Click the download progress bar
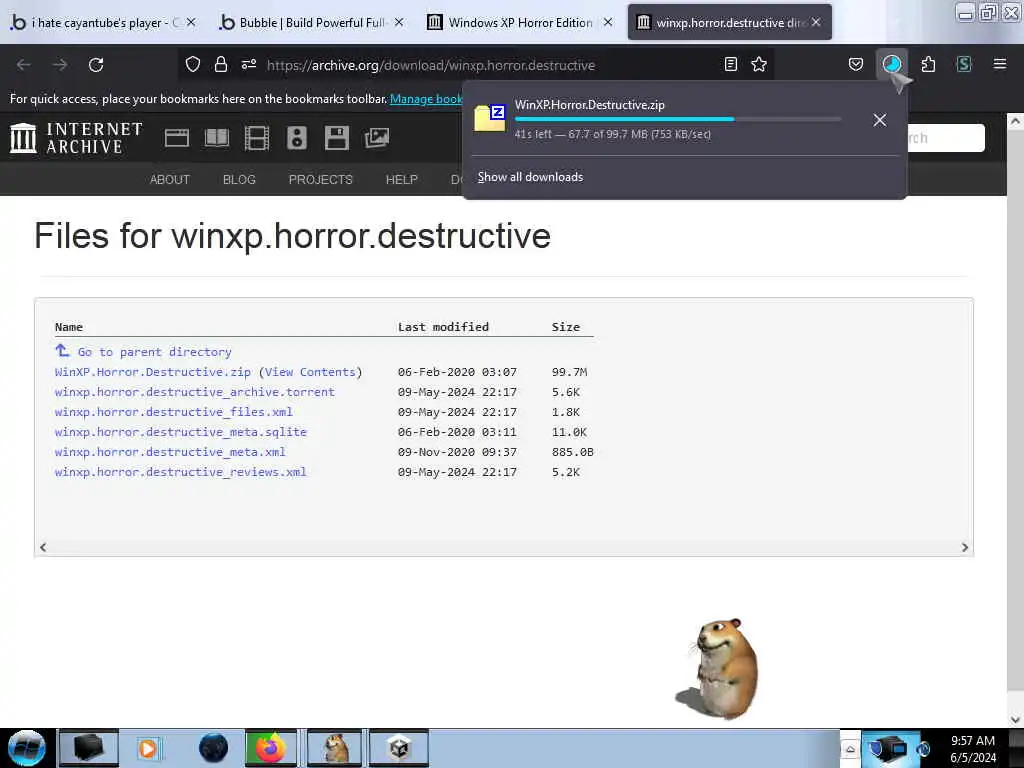Screen dimensions: 1024x768 click(677, 119)
